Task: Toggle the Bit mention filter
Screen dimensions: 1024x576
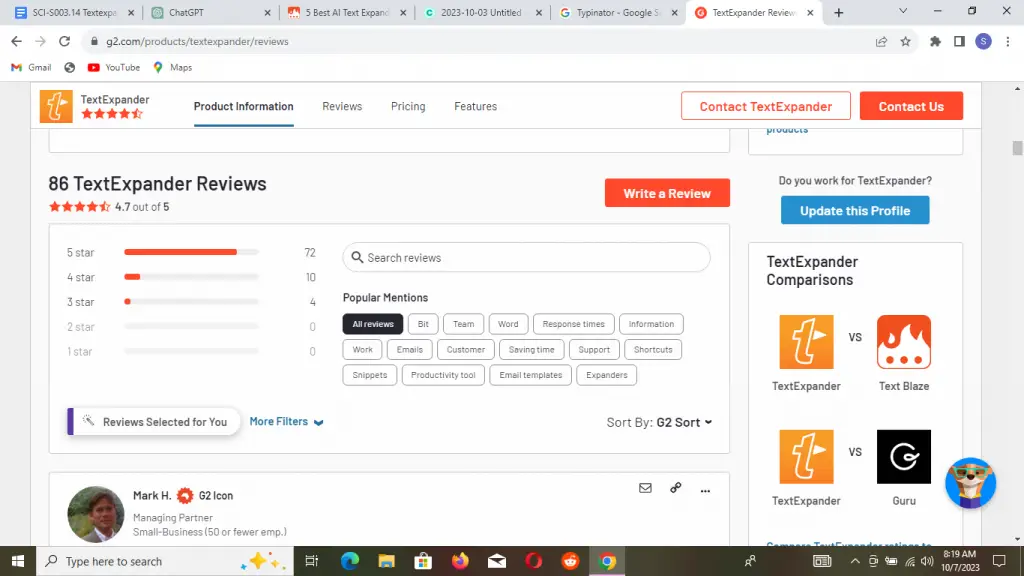Action: coord(423,324)
